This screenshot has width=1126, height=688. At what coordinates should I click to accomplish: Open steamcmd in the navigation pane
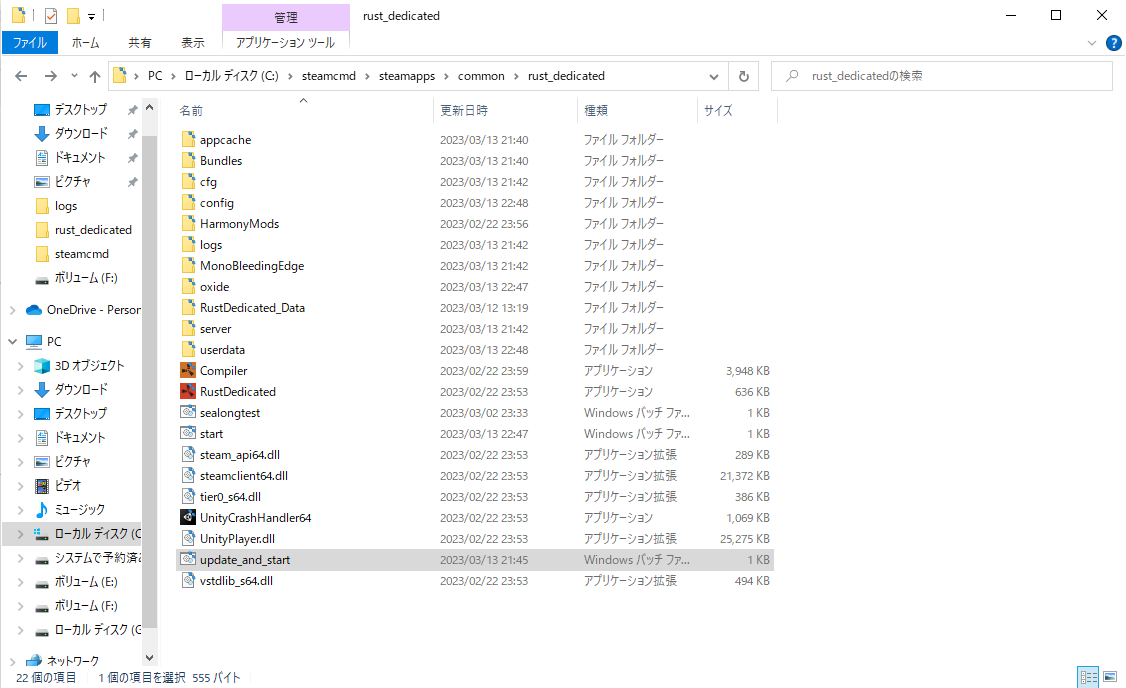[x=82, y=254]
